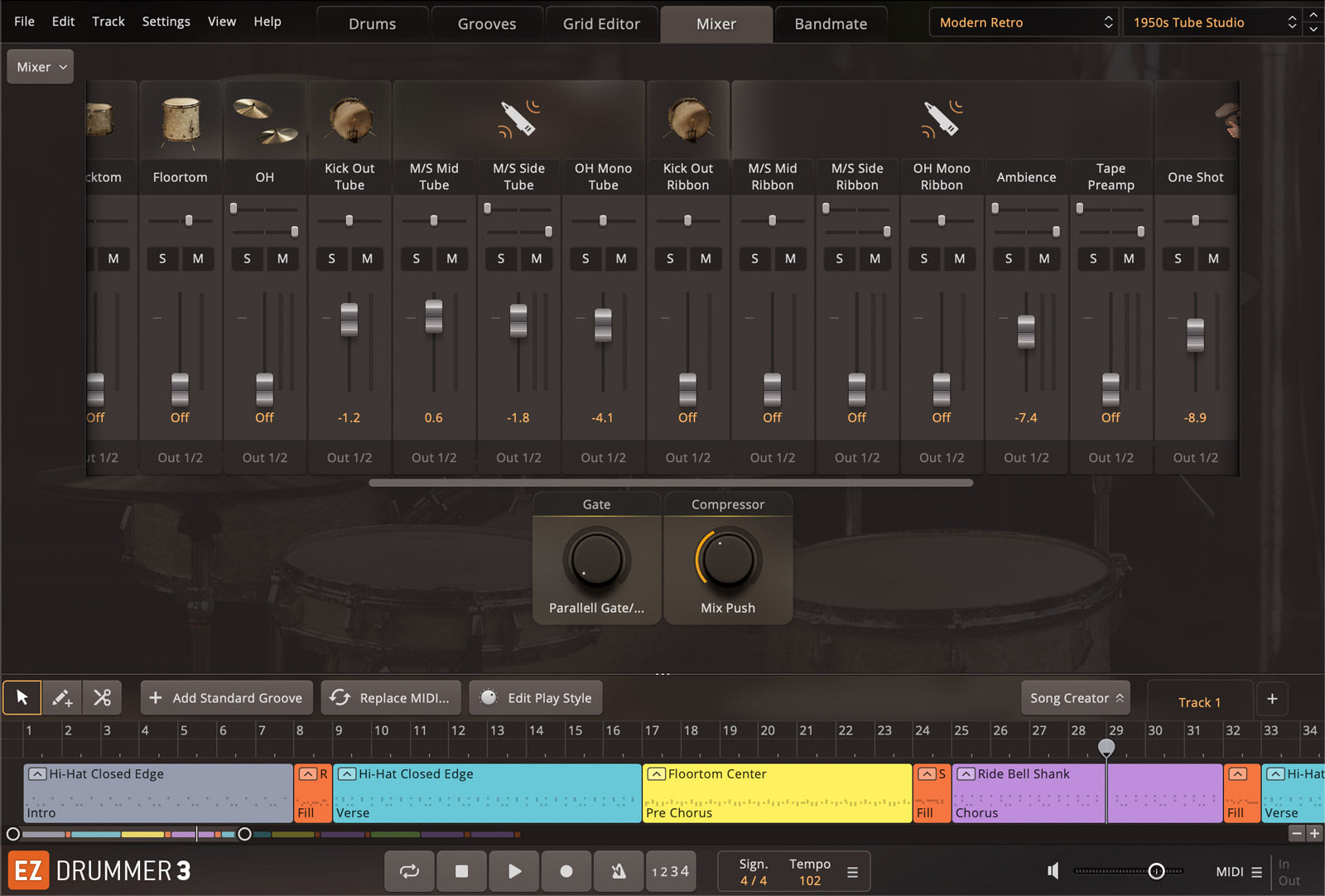The width and height of the screenshot is (1325, 896).
Task: Start playback with the play button
Action: 514,871
